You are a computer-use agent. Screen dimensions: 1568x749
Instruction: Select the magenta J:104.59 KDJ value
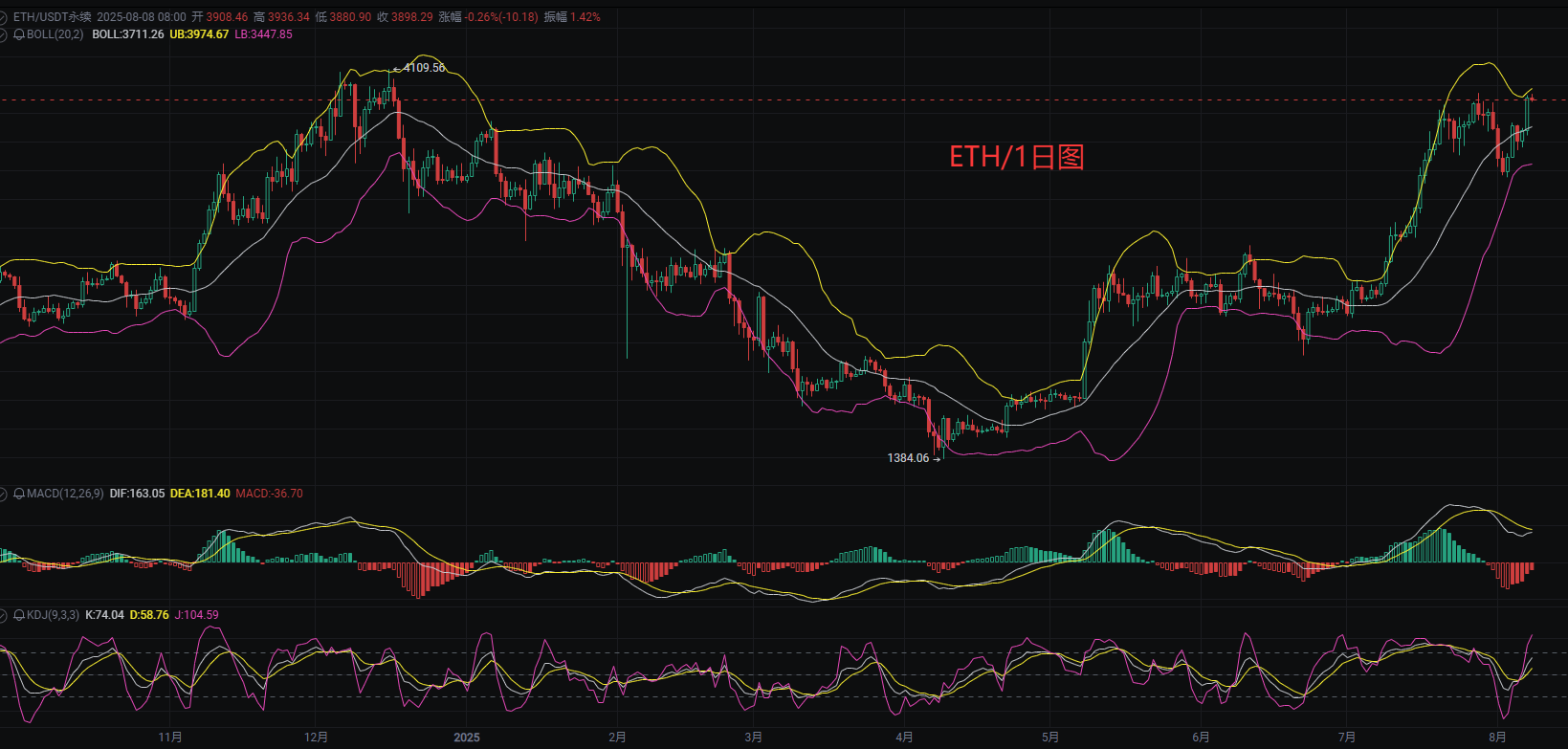(196, 615)
